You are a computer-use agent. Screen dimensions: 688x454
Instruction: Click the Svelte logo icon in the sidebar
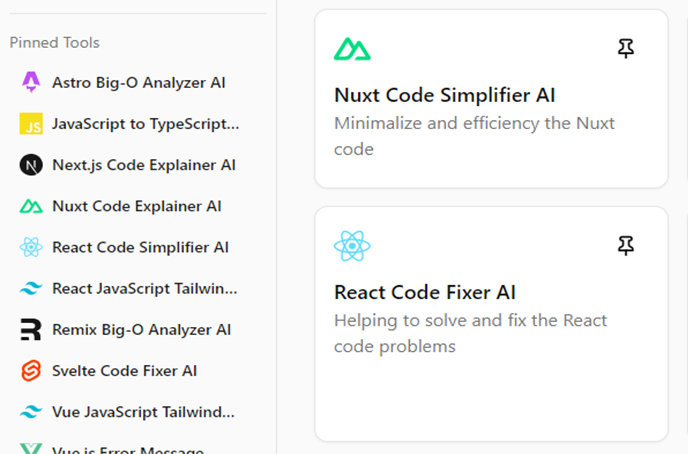(x=31, y=371)
